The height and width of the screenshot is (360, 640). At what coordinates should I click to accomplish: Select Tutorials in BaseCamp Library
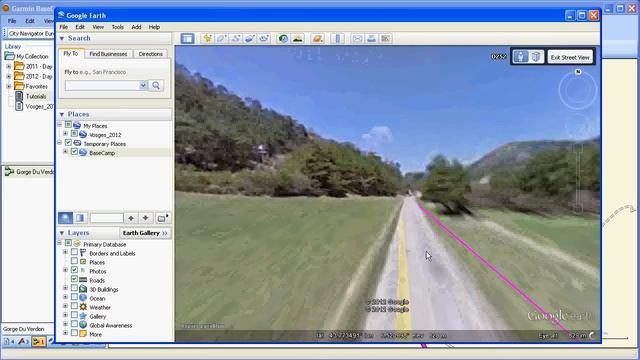36,96
